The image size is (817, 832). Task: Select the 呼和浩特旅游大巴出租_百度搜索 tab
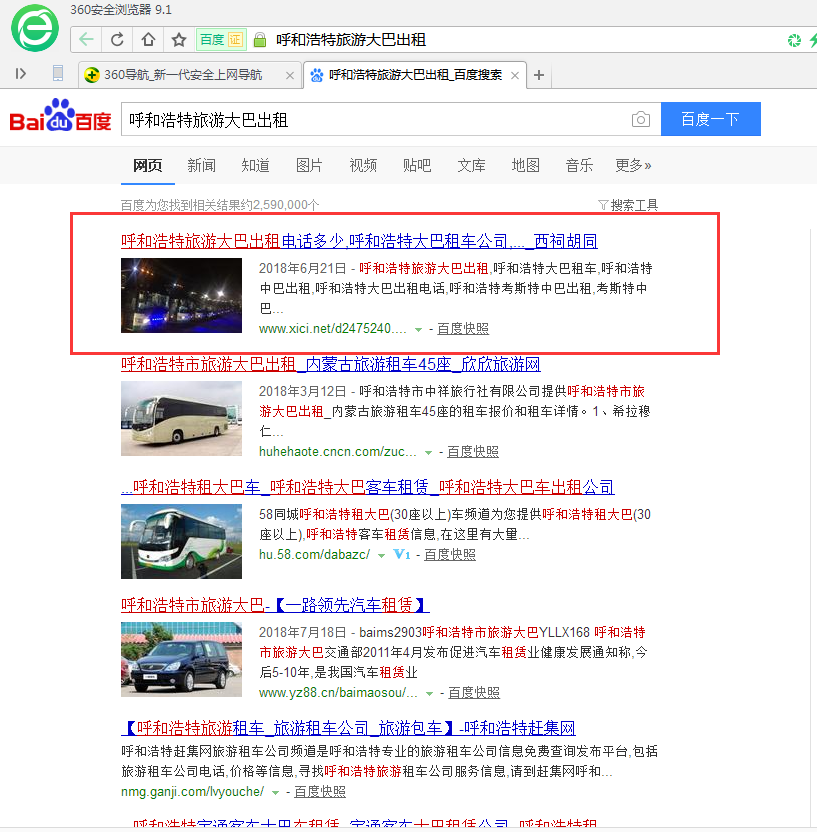click(415, 75)
